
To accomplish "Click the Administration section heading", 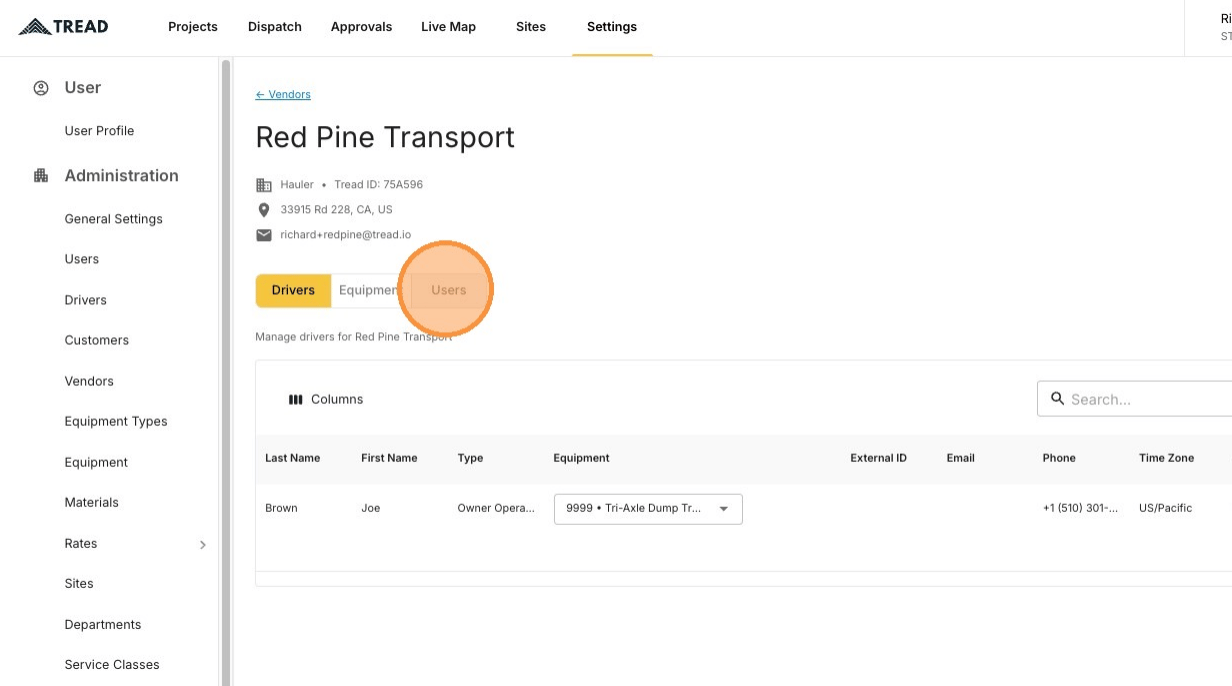I will coord(122,176).
